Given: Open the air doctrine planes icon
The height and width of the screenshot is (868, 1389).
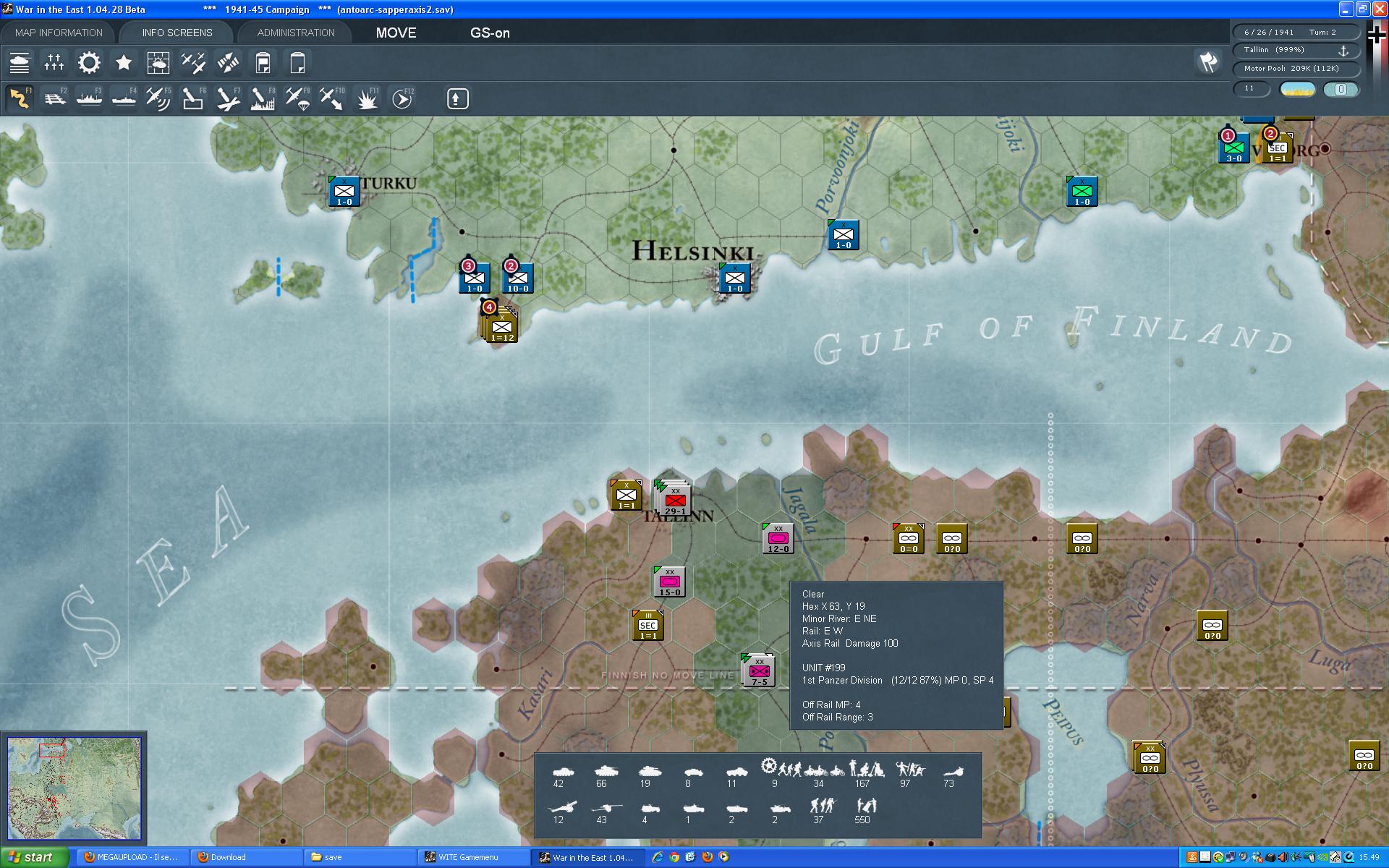Looking at the screenshot, I should point(193,63).
